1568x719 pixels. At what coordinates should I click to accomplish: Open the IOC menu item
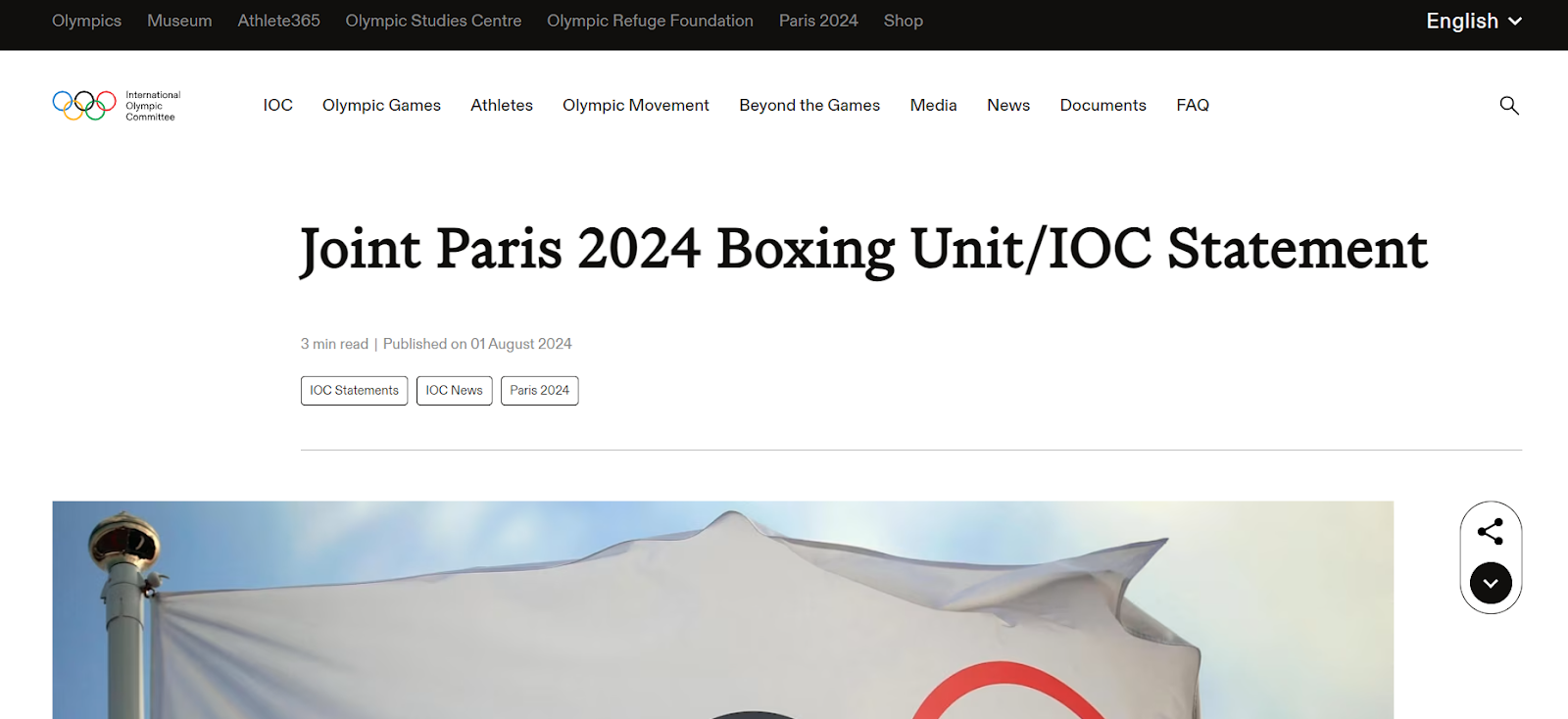click(277, 105)
